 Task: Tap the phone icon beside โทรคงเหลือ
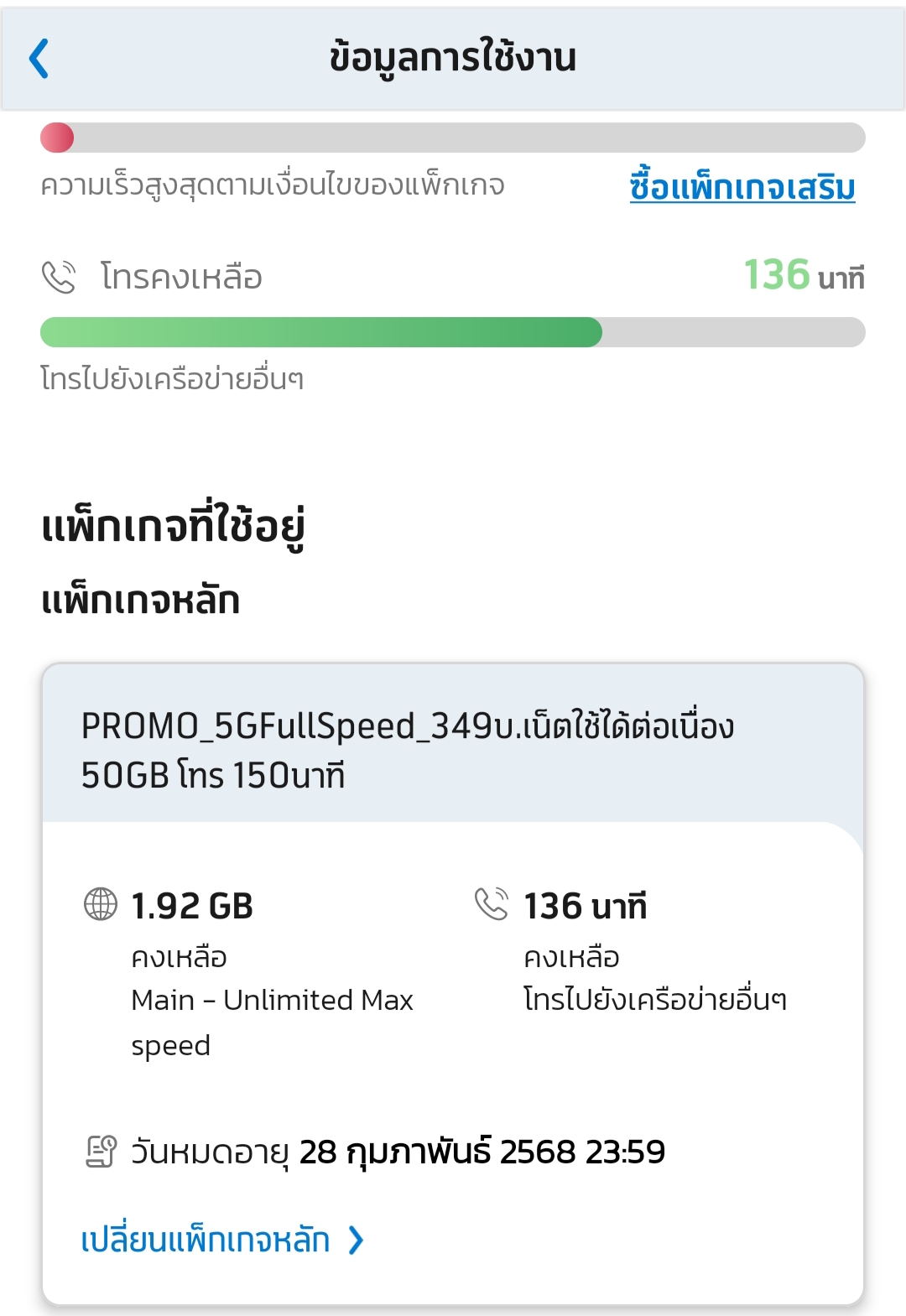point(59,277)
